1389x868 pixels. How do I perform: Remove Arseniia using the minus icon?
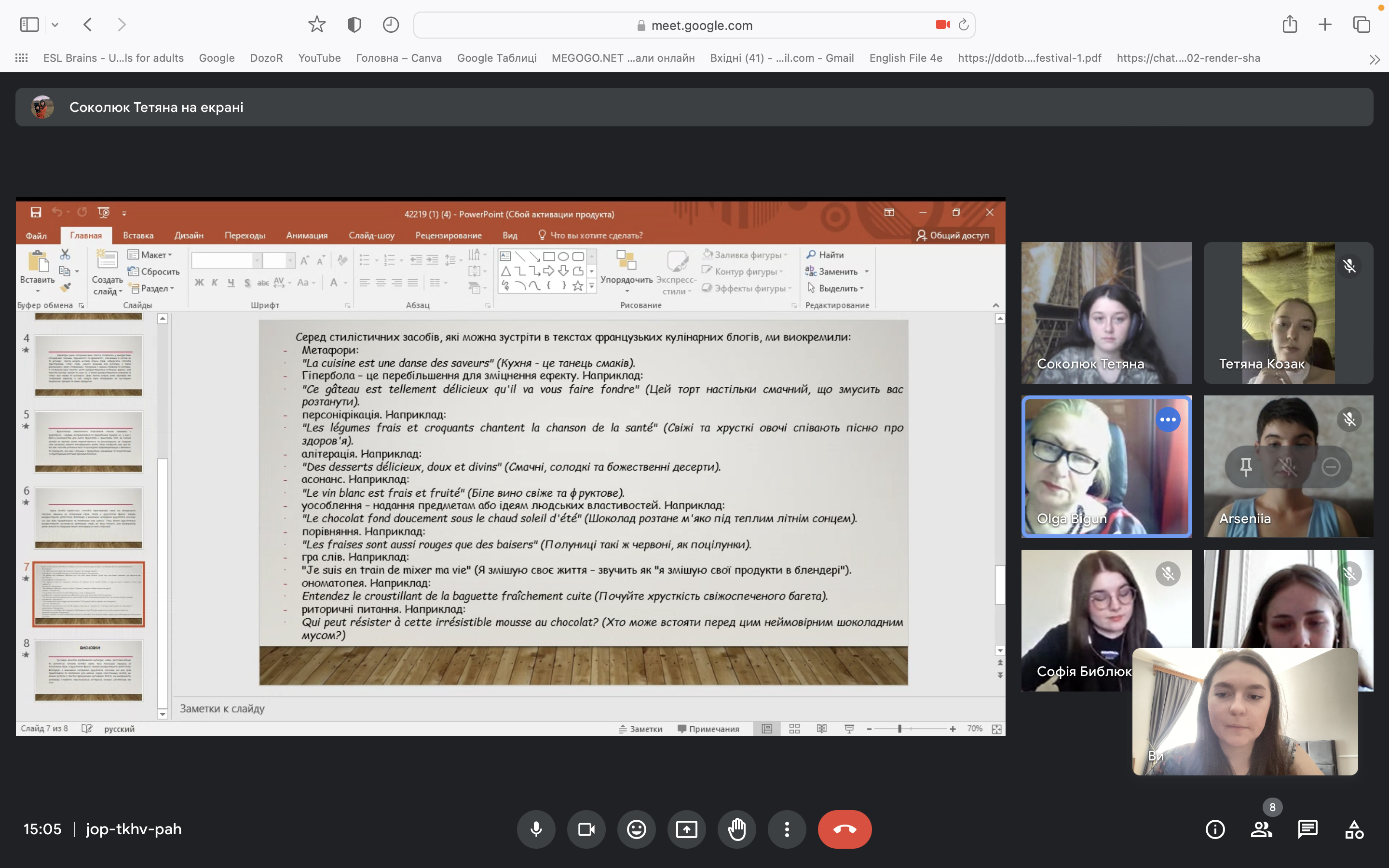[1331, 467]
